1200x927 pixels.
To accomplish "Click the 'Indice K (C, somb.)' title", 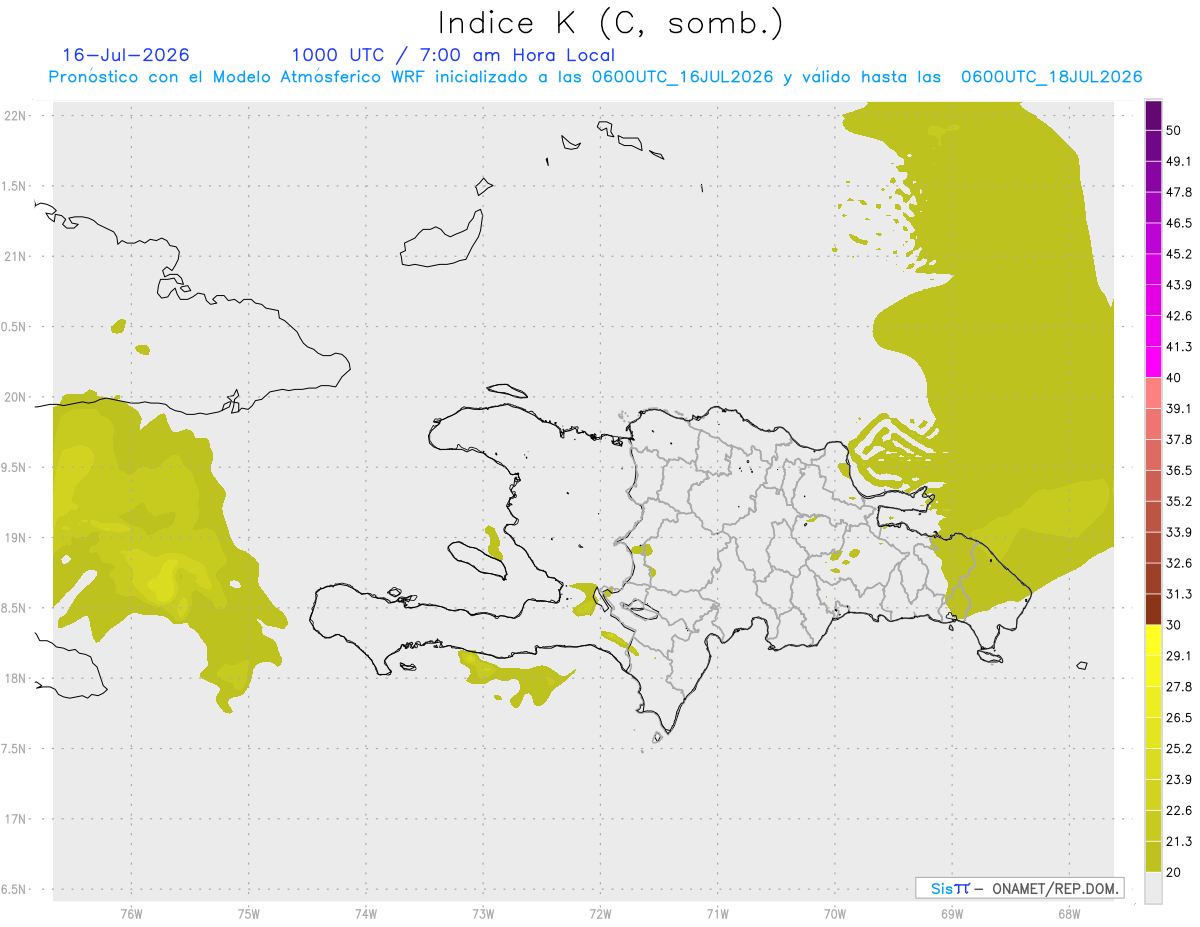I will click(610, 23).
